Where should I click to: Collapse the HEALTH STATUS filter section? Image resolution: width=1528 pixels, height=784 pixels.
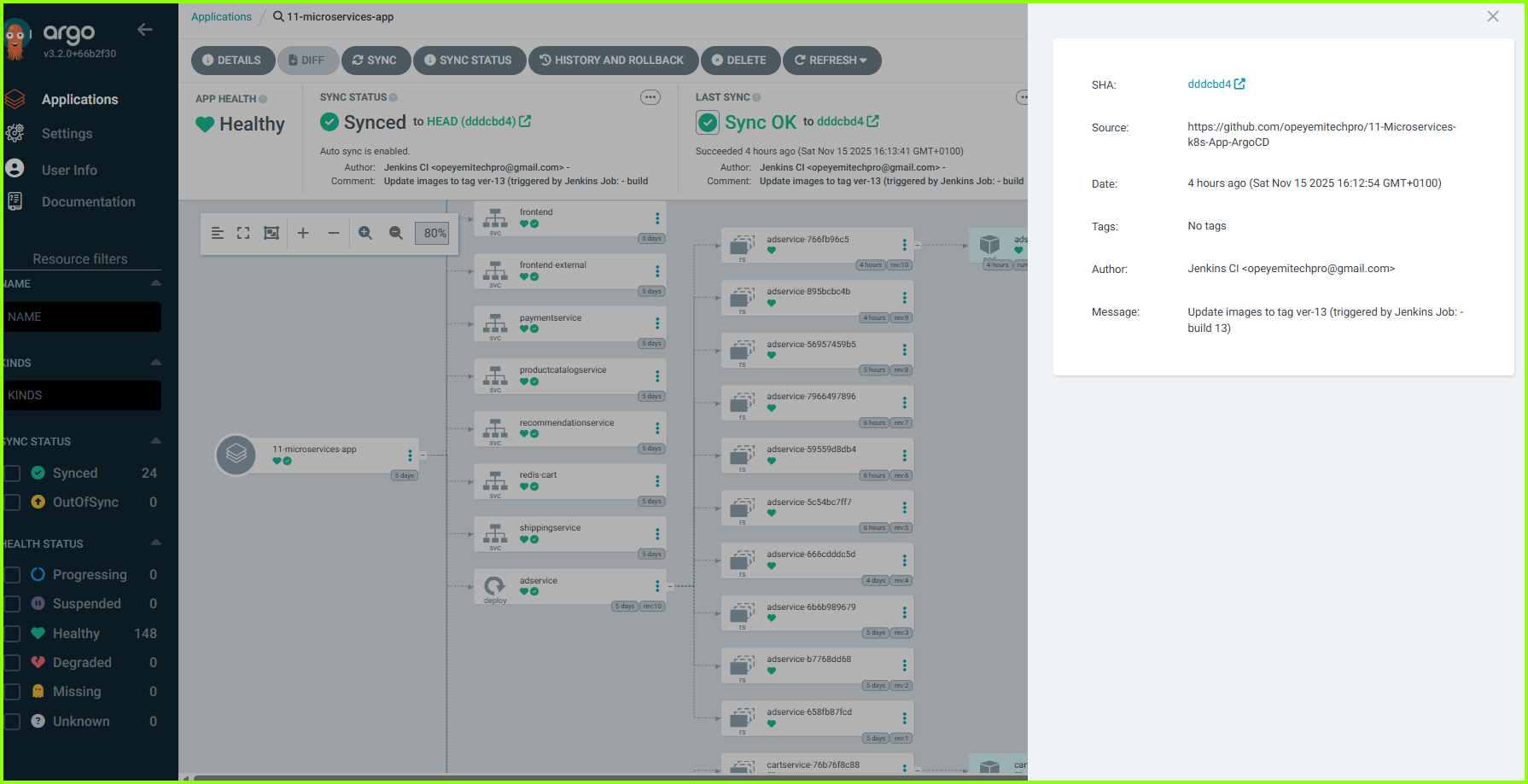tap(155, 543)
